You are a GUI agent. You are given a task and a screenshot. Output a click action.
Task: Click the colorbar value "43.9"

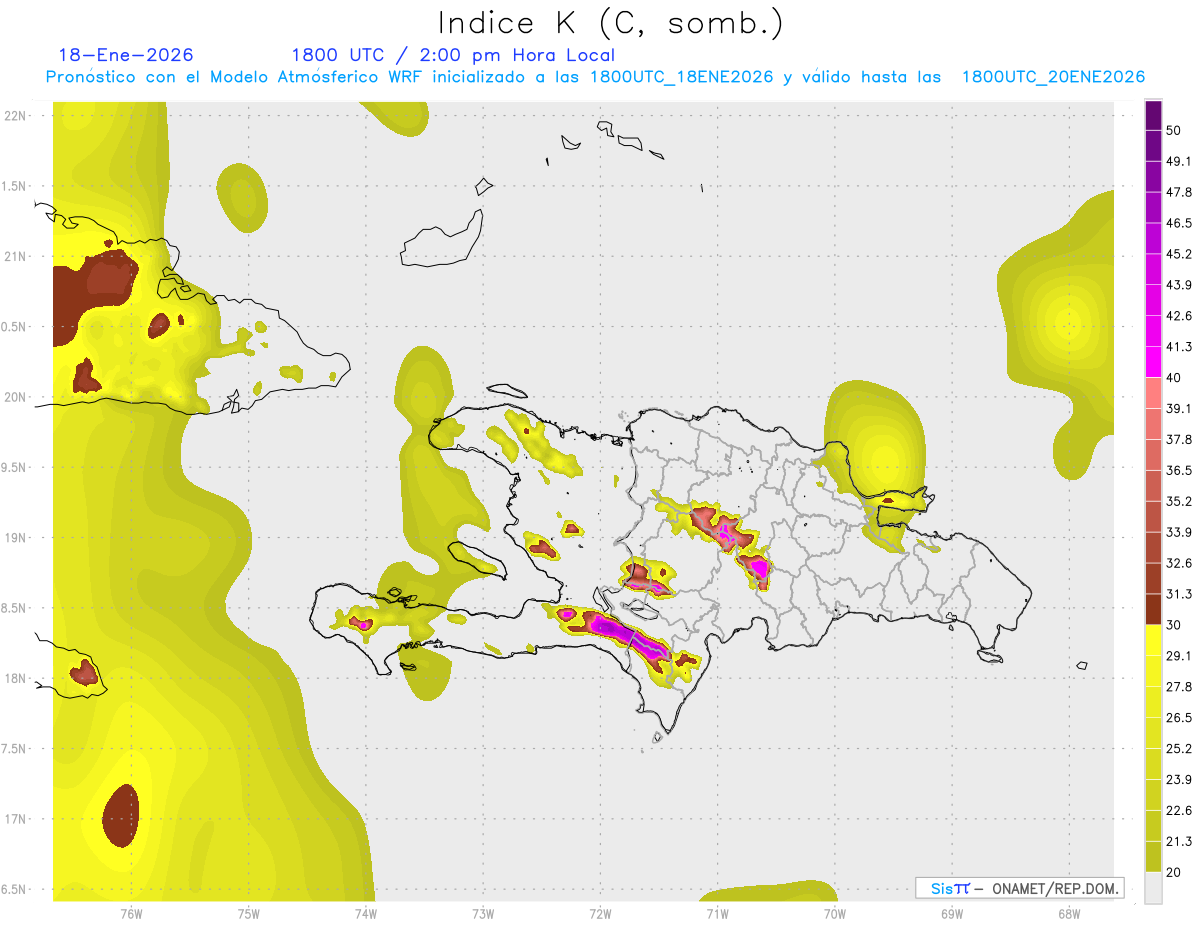1179,285
